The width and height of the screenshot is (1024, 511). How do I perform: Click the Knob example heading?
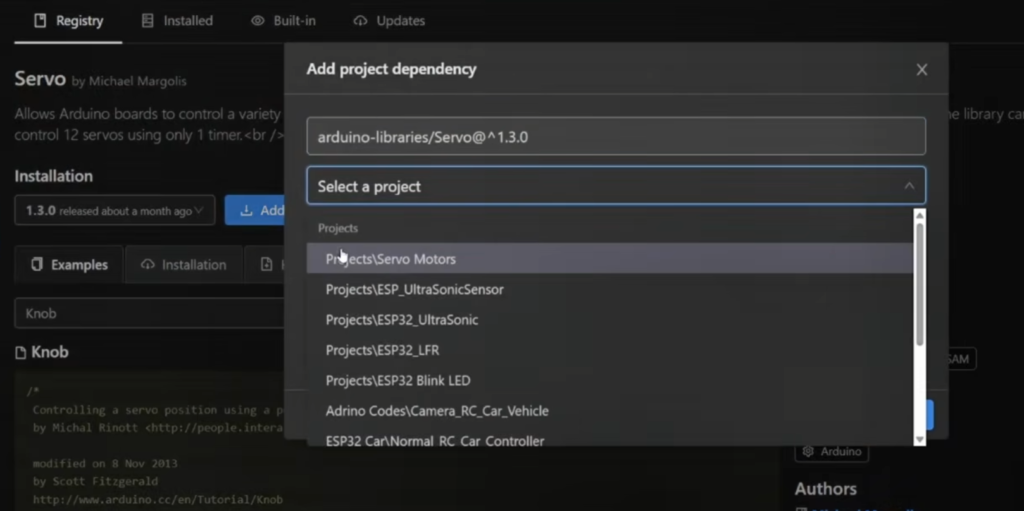50,352
